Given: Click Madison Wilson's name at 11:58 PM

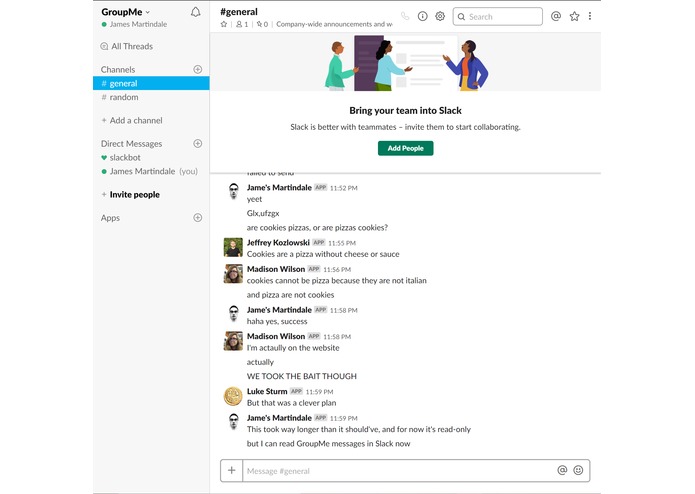Looking at the screenshot, I should (276, 336).
